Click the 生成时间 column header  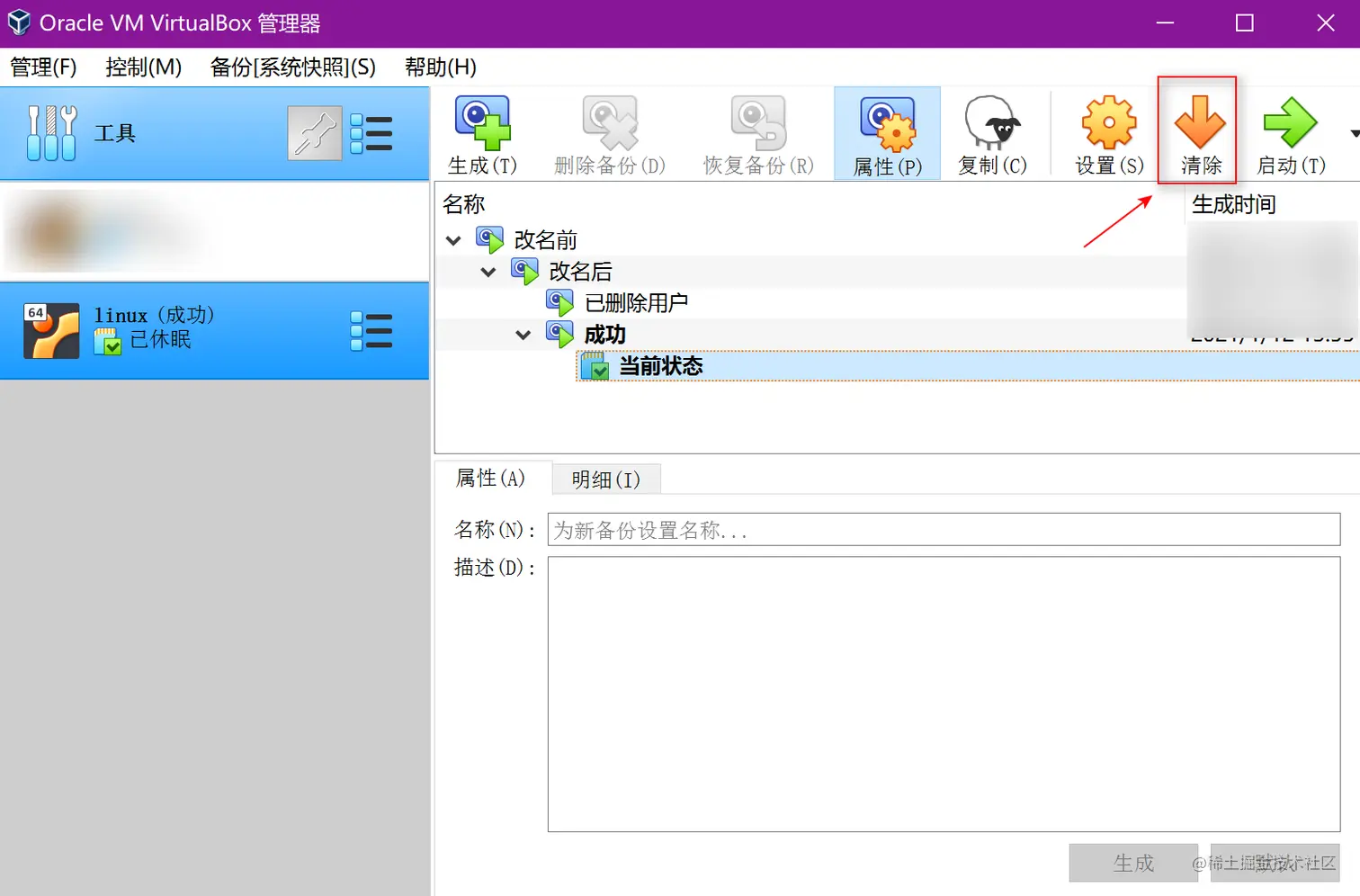click(1234, 204)
